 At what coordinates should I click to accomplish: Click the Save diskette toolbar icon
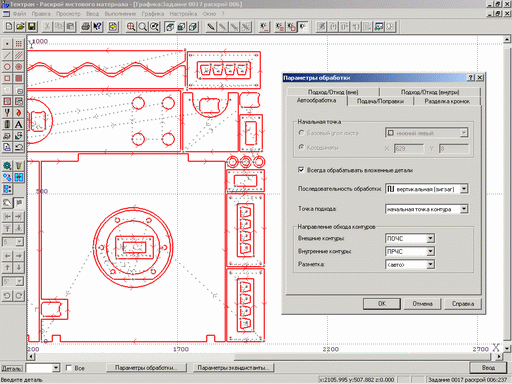click(x=32, y=27)
